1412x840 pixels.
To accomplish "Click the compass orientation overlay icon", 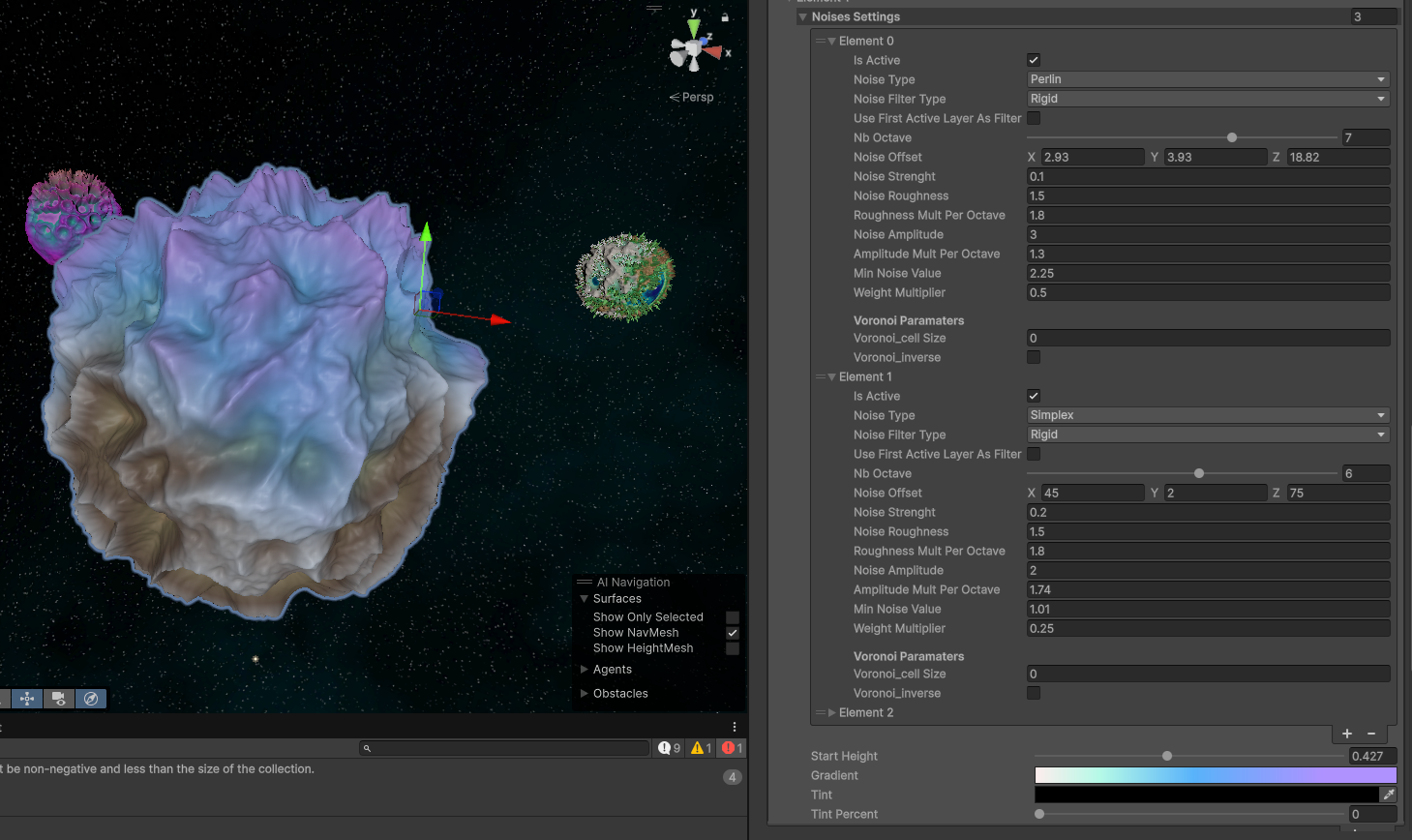I will coord(91,699).
